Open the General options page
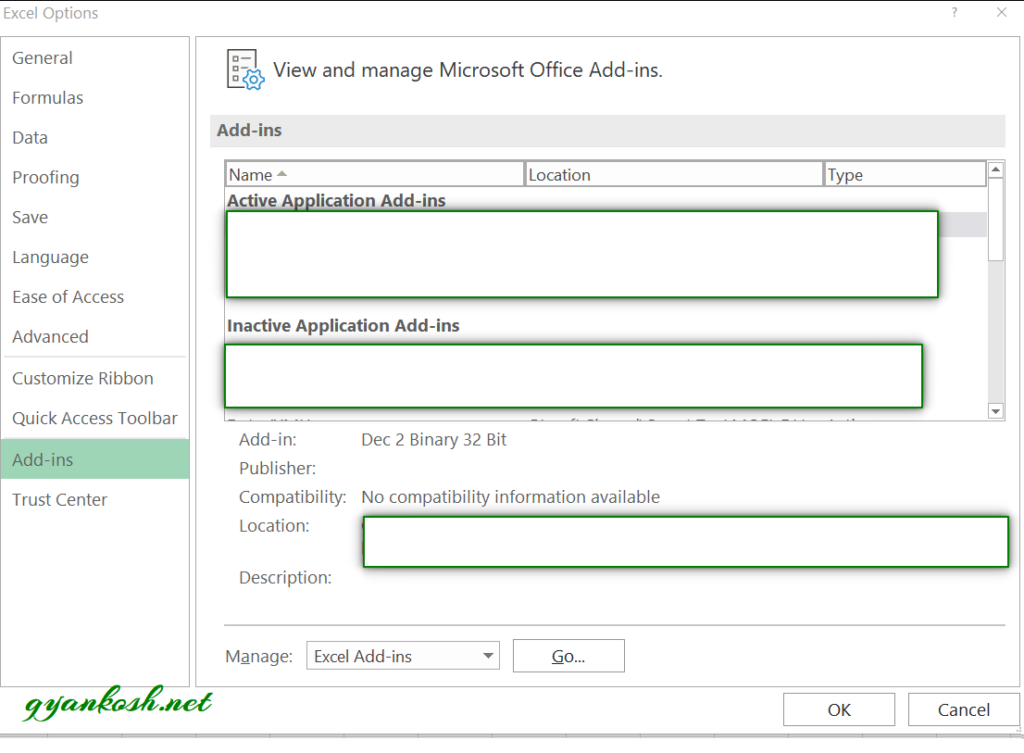 click(x=42, y=58)
